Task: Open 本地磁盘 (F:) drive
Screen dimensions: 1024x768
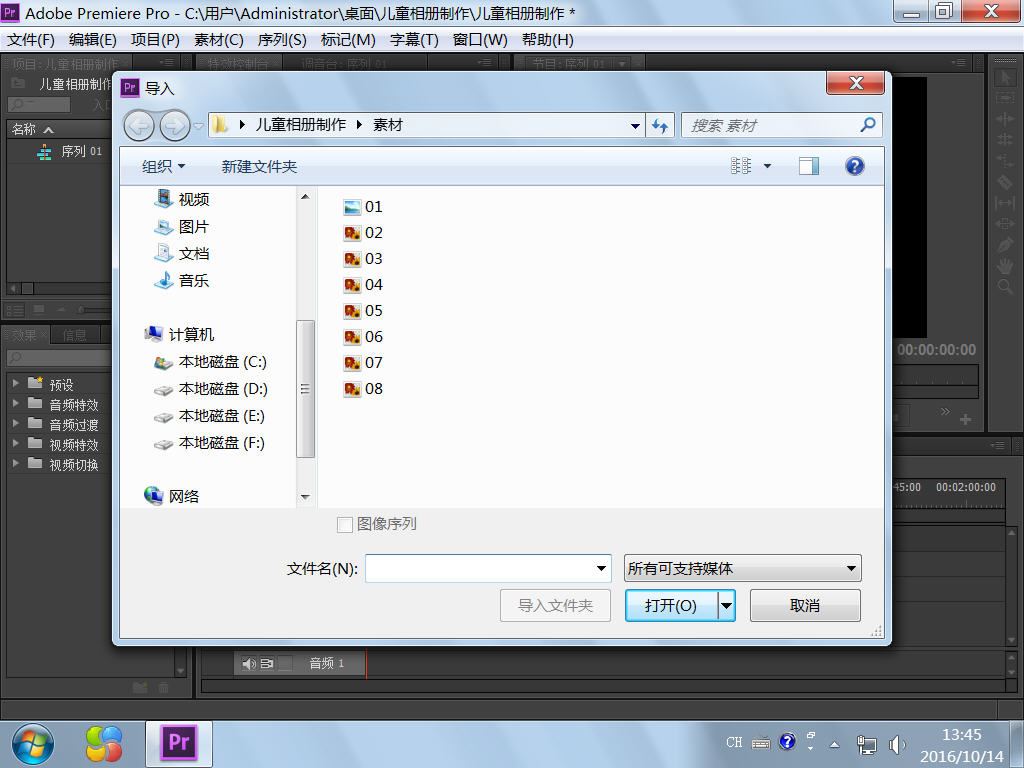Action: point(209,443)
